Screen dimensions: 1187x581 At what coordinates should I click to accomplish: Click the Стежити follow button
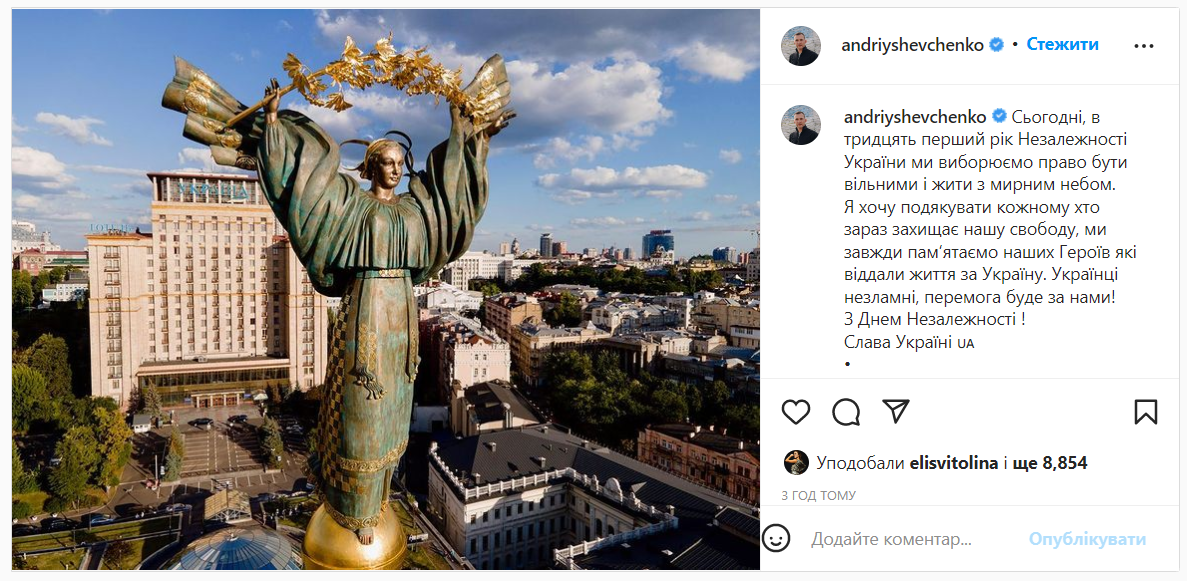[1062, 45]
